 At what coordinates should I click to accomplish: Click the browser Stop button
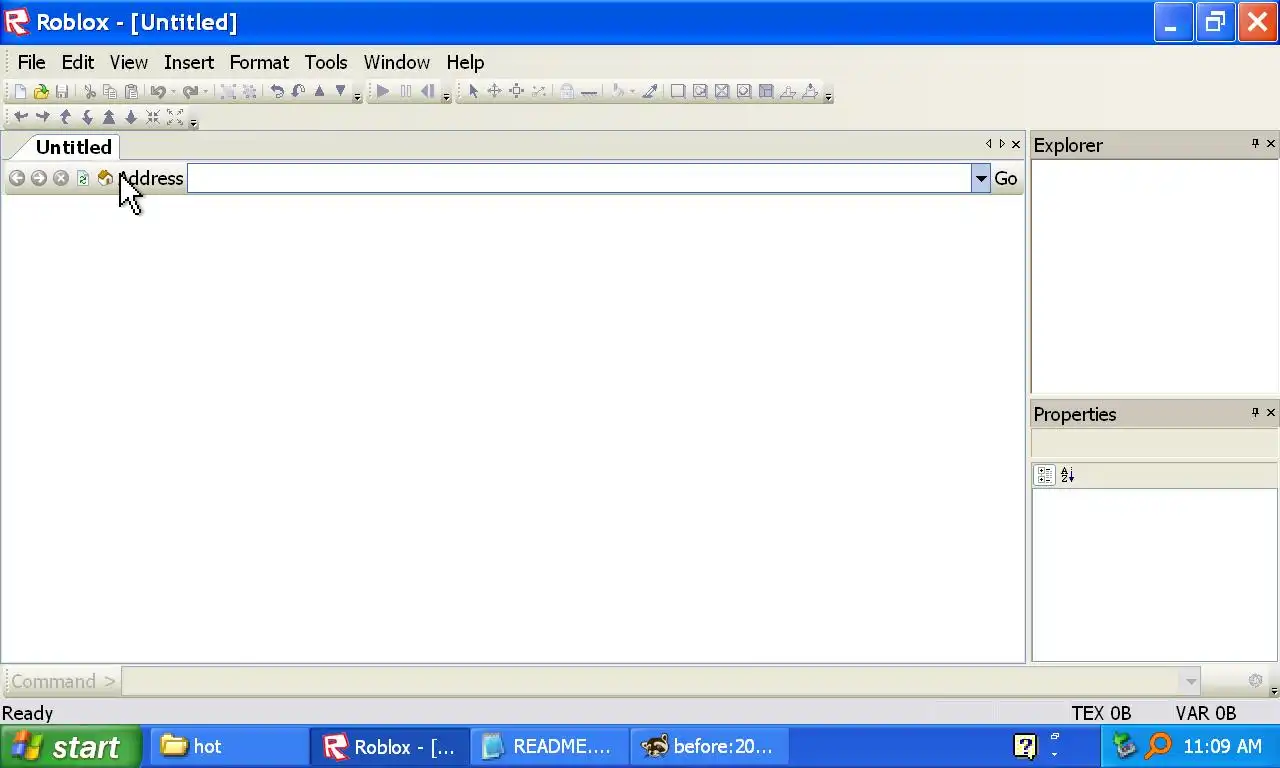tap(60, 178)
